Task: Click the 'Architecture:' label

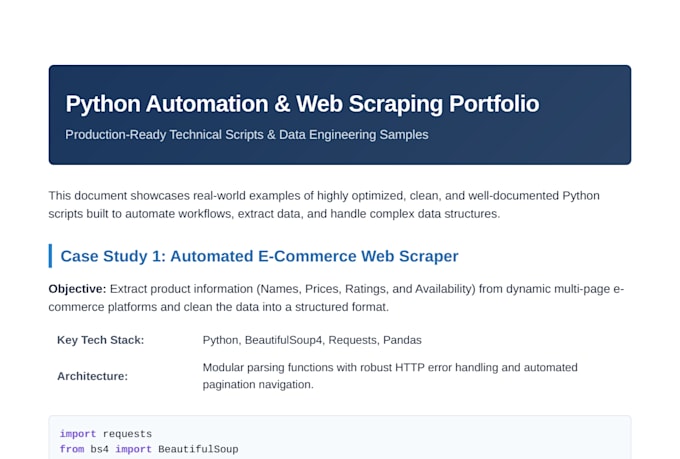Action: (92, 376)
